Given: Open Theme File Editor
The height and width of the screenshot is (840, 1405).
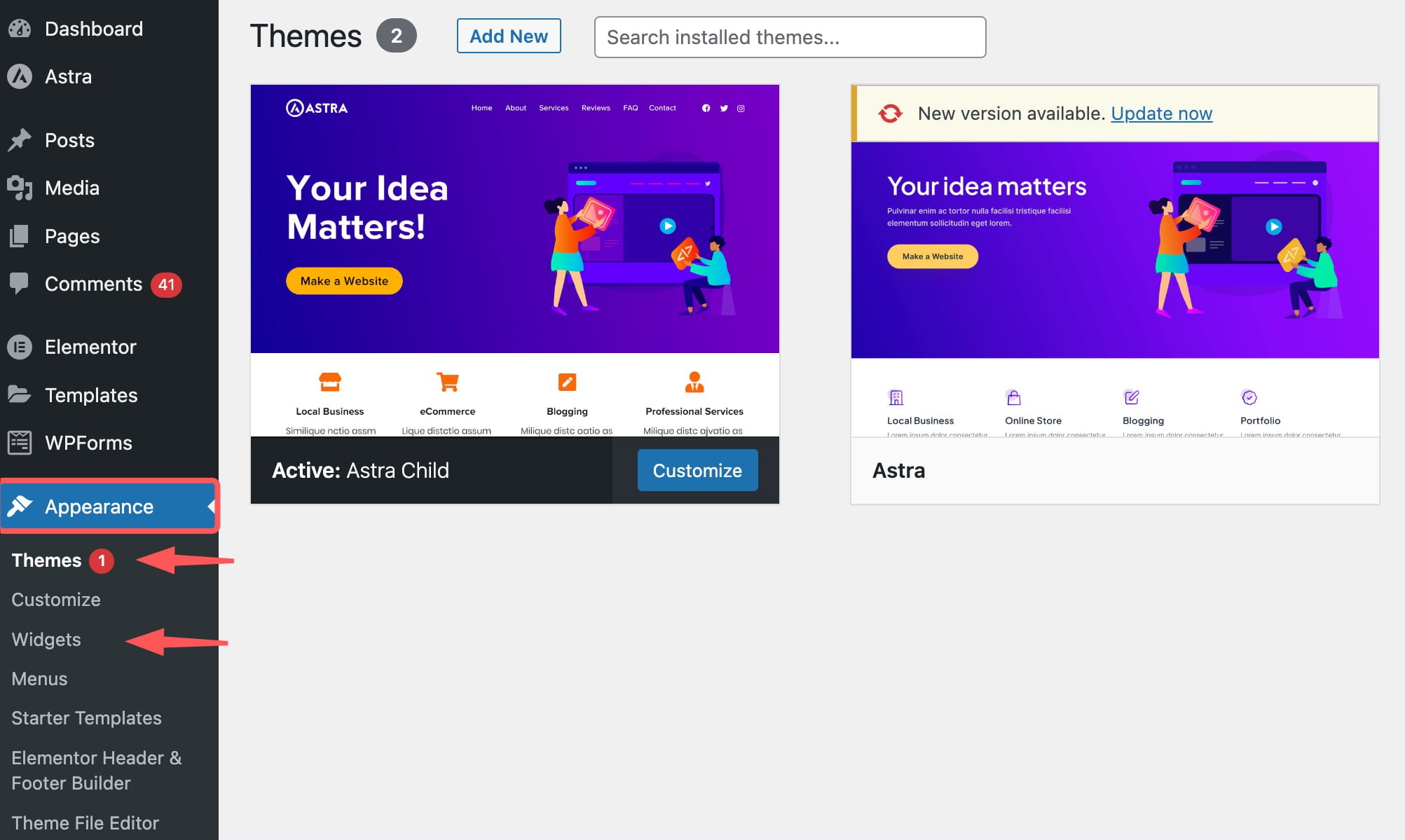Looking at the screenshot, I should pyautogui.click(x=85, y=822).
